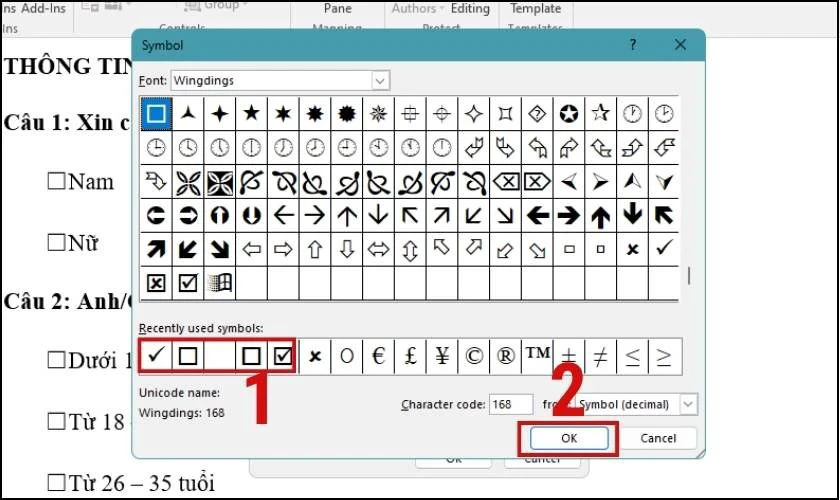Select the euro sign in recently used symbols
Screen dimensions: 840x500
tap(378, 355)
